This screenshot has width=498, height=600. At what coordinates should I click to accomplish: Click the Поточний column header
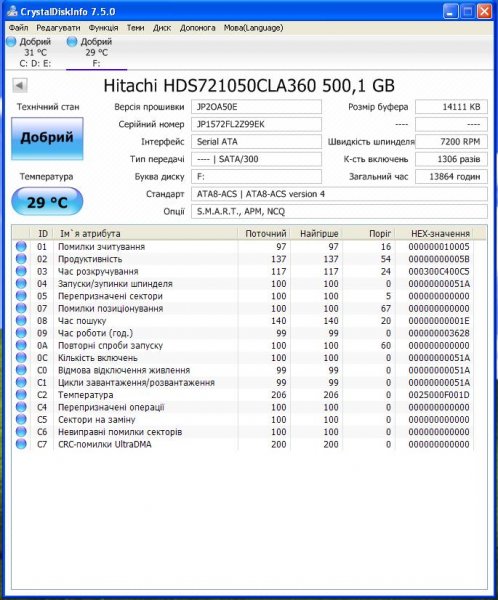pyautogui.click(x=264, y=233)
